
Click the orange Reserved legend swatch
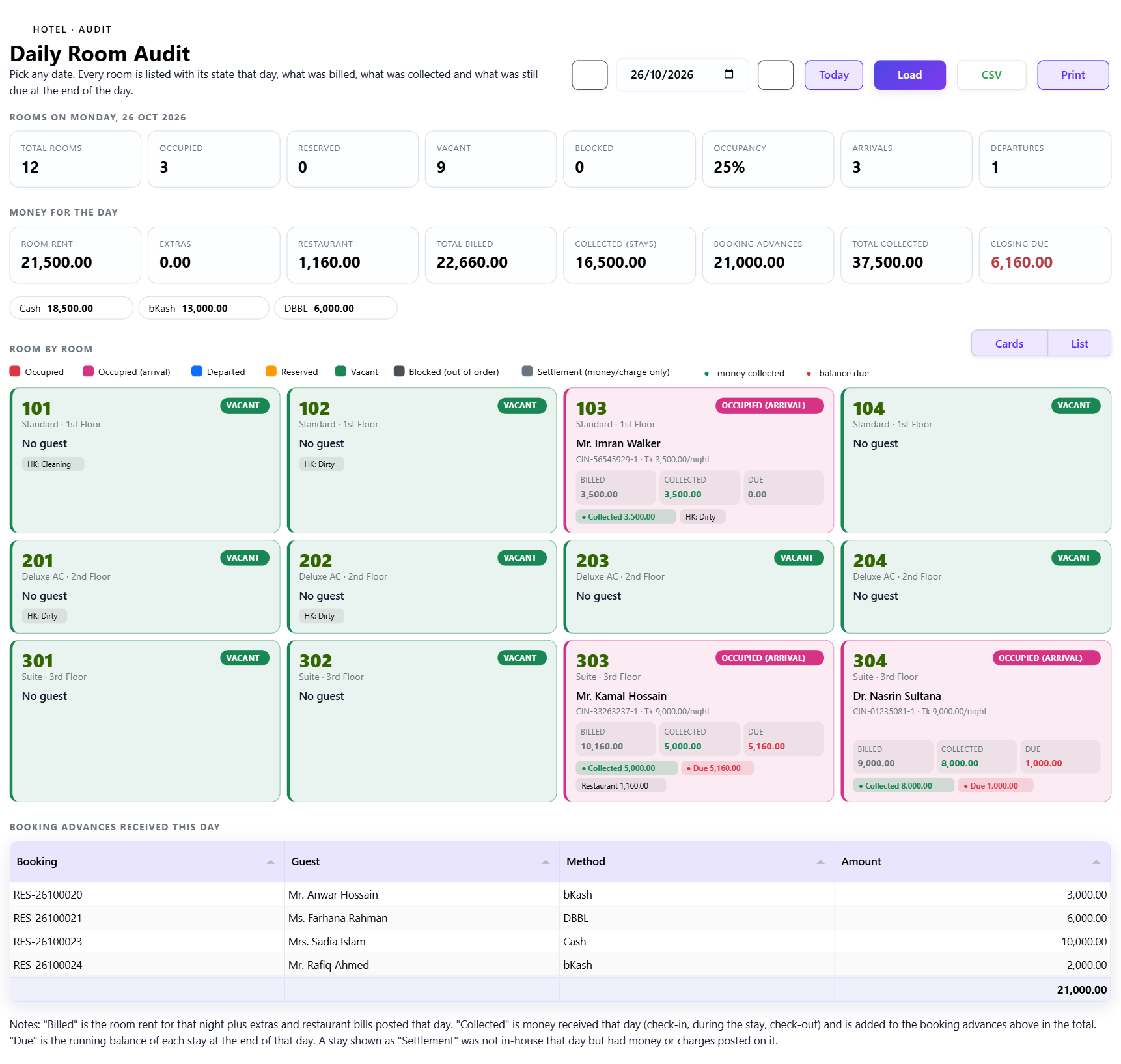coord(271,371)
